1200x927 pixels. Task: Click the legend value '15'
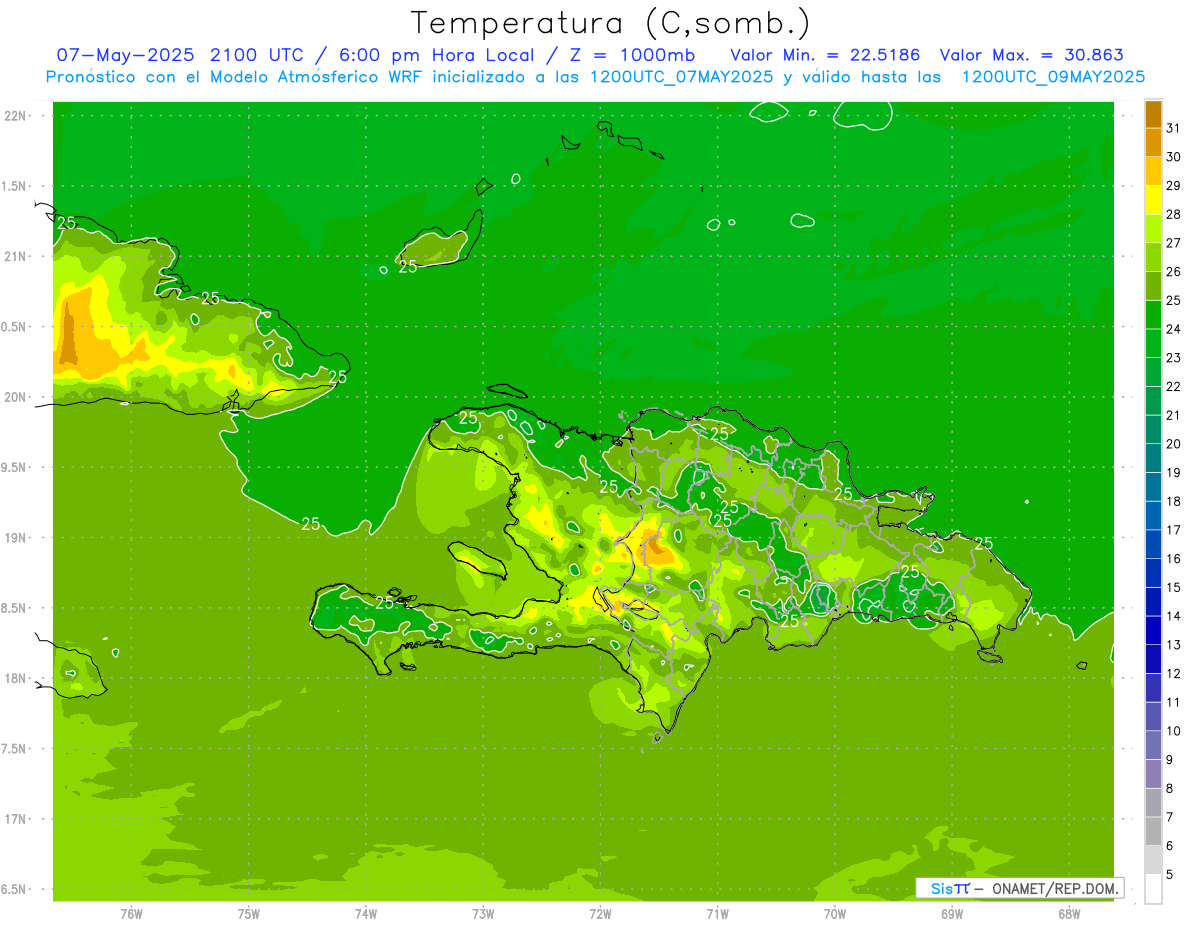click(1173, 587)
